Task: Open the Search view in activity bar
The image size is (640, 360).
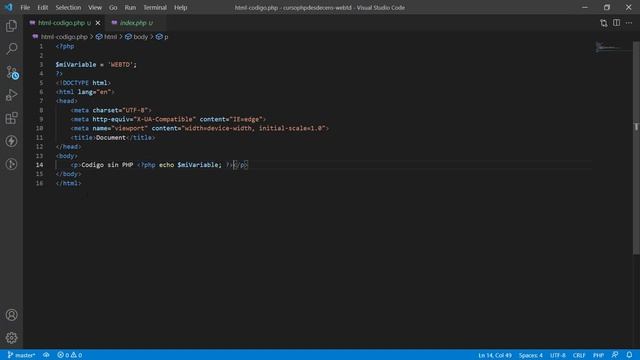Action: point(11,49)
